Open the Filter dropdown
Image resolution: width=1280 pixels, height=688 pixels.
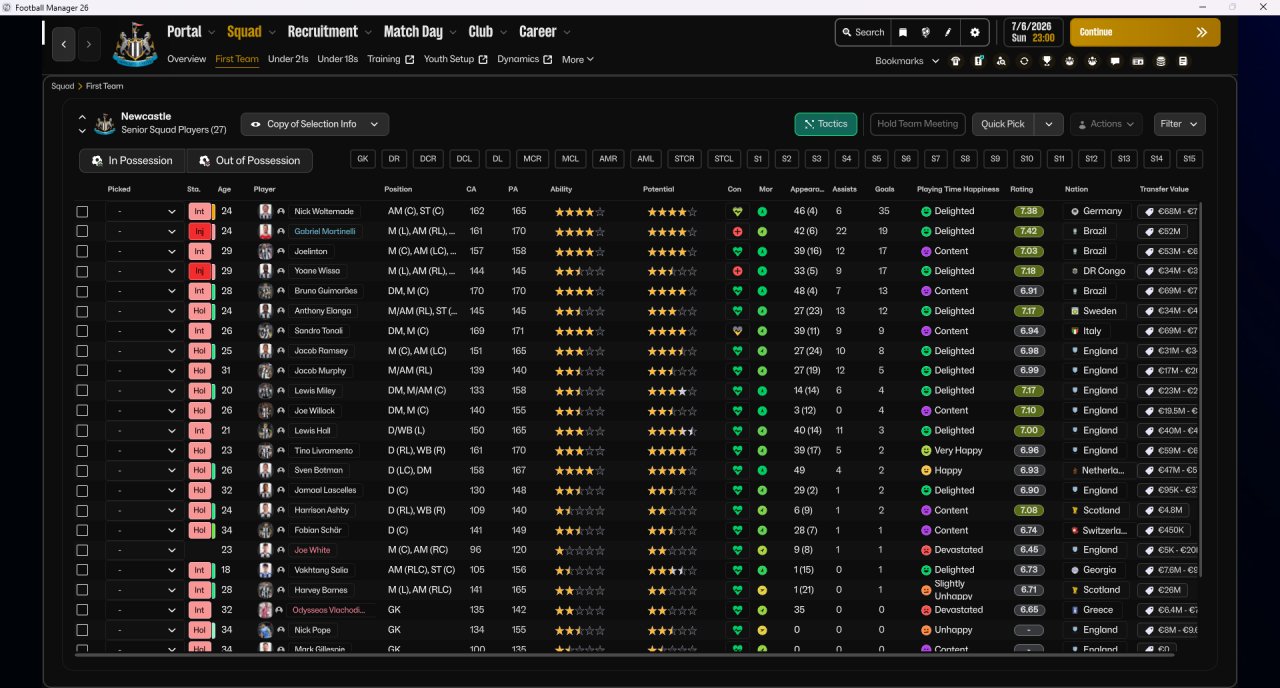[1179, 124]
